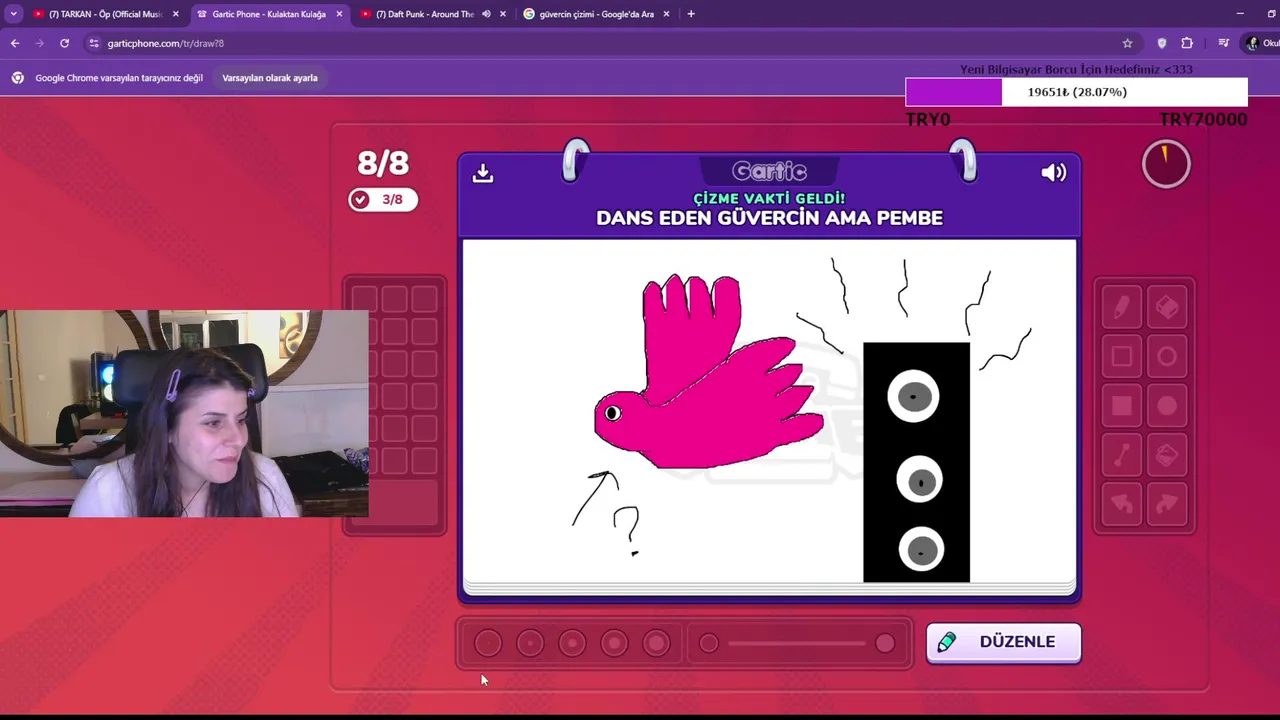The width and height of the screenshot is (1280, 720).
Task: Choose the outlined rectangle tool
Action: (x=1121, y=357)
